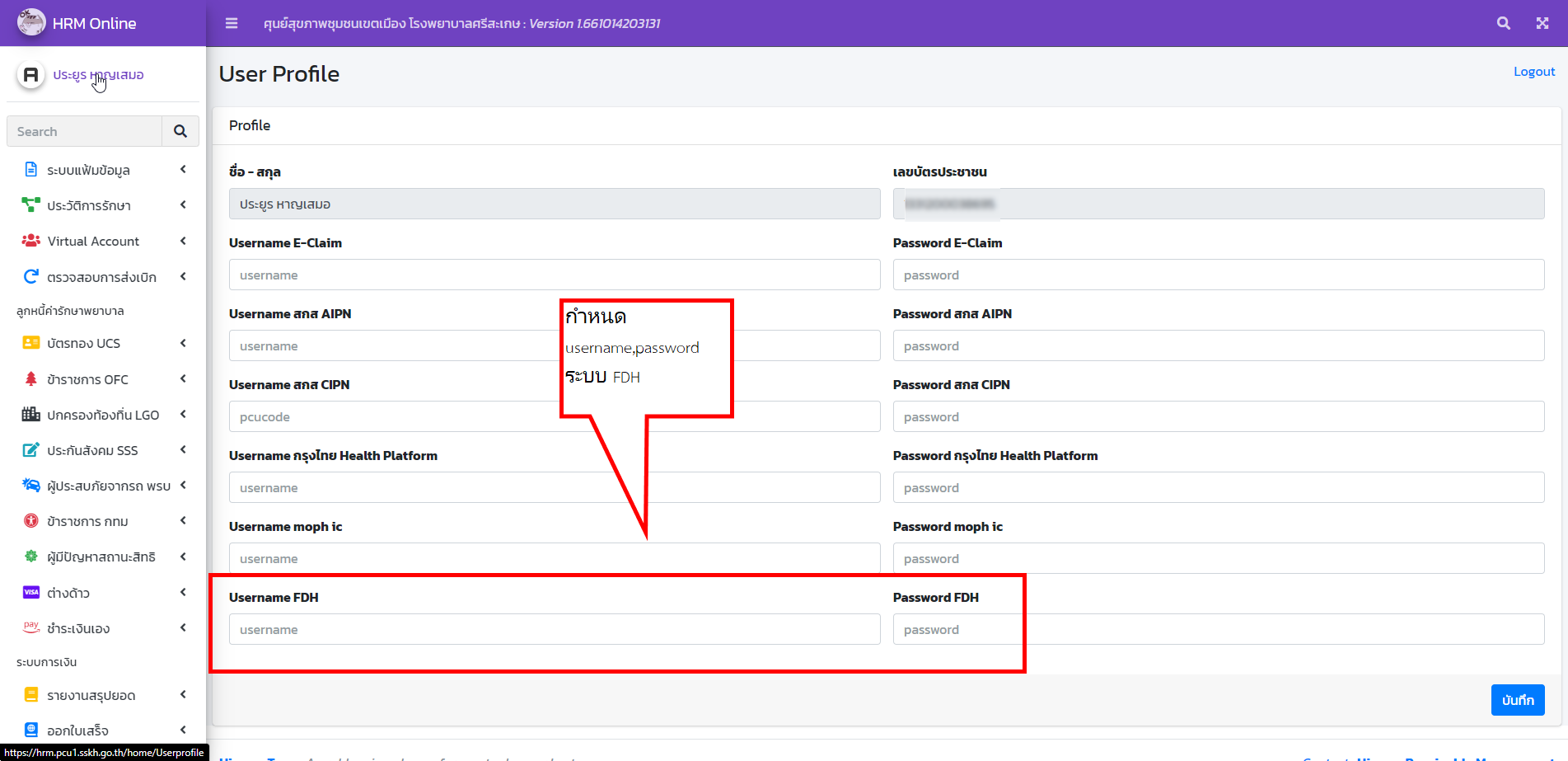
Task: Click the ผู้ประสบภัยจากรถ พรบ car icon
Action: [30, 485]
